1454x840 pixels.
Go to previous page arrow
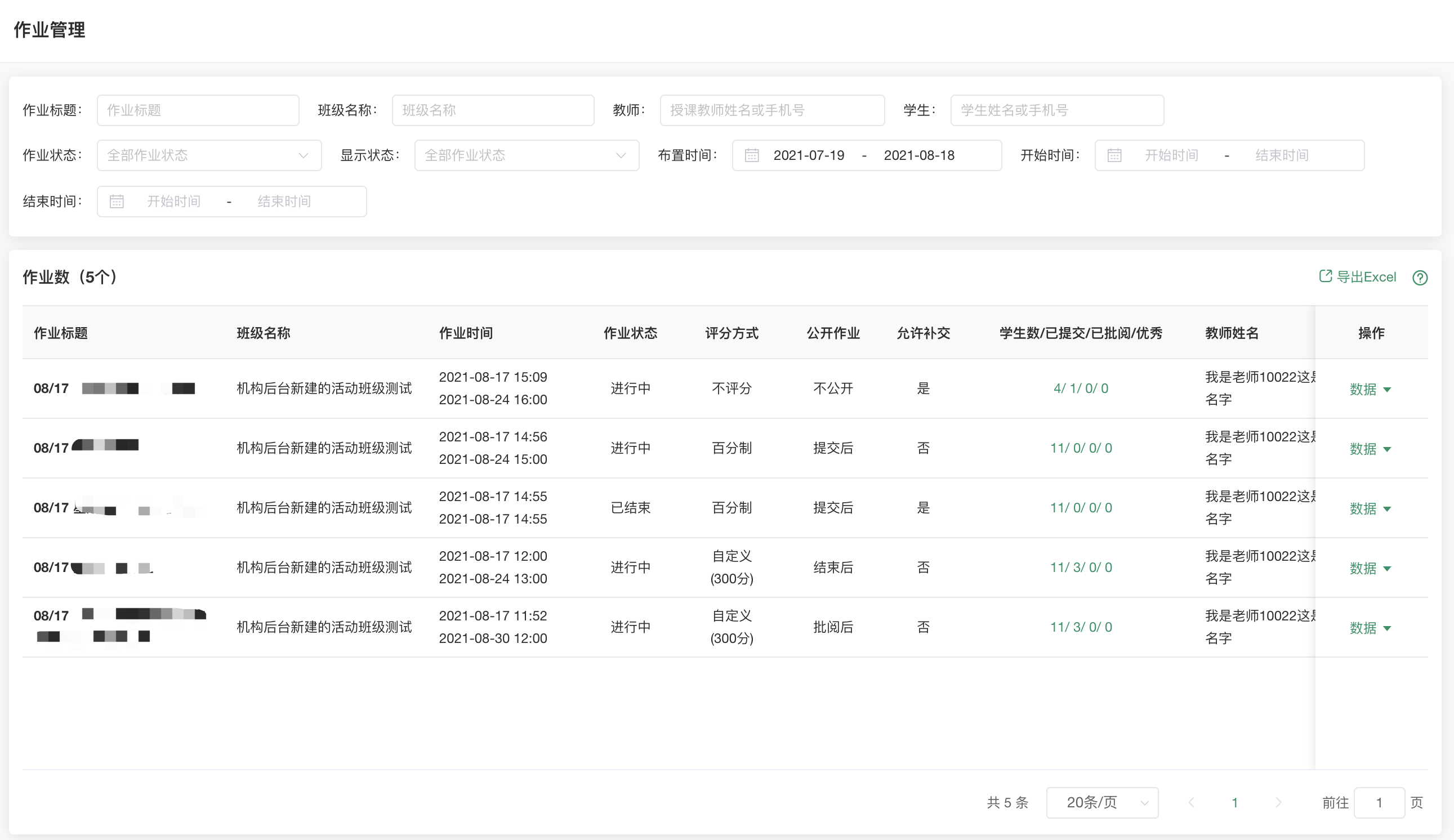pos(1191,802)
